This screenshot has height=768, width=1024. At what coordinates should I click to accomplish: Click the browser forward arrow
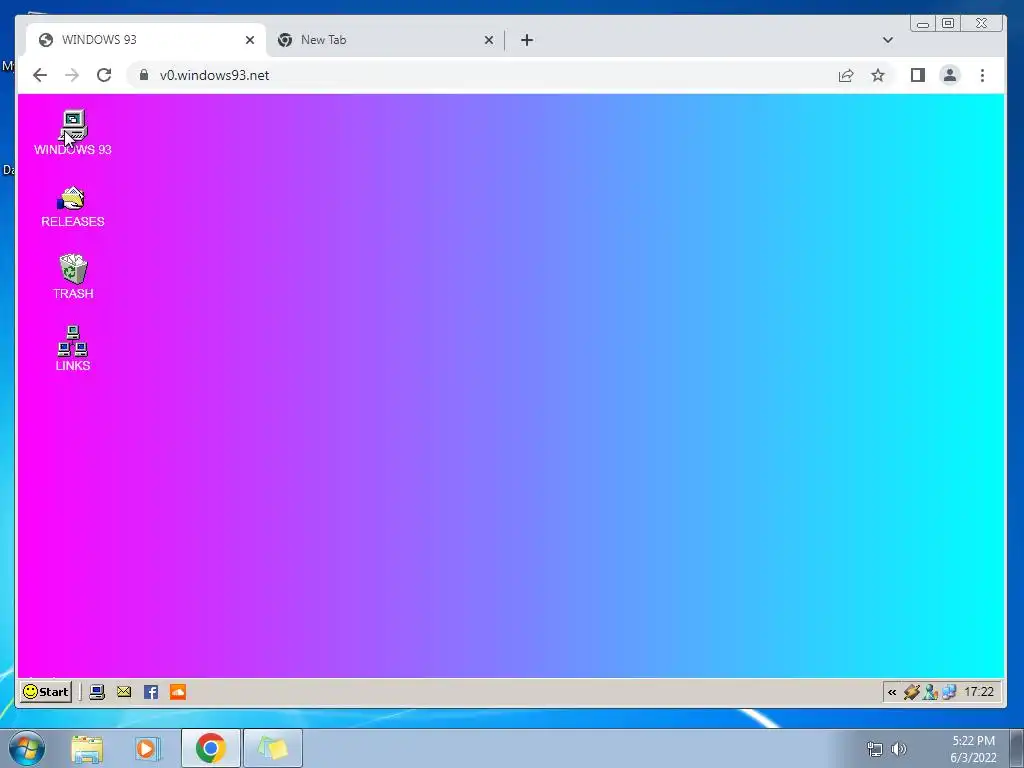(72, 75)
